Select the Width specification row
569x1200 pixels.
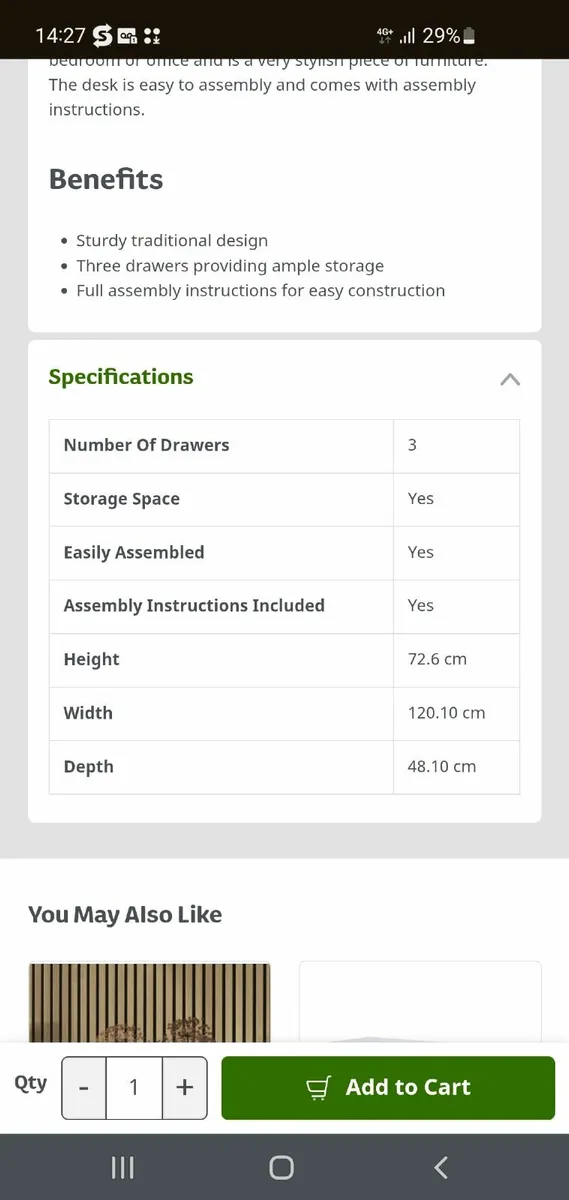click(284, 714)
